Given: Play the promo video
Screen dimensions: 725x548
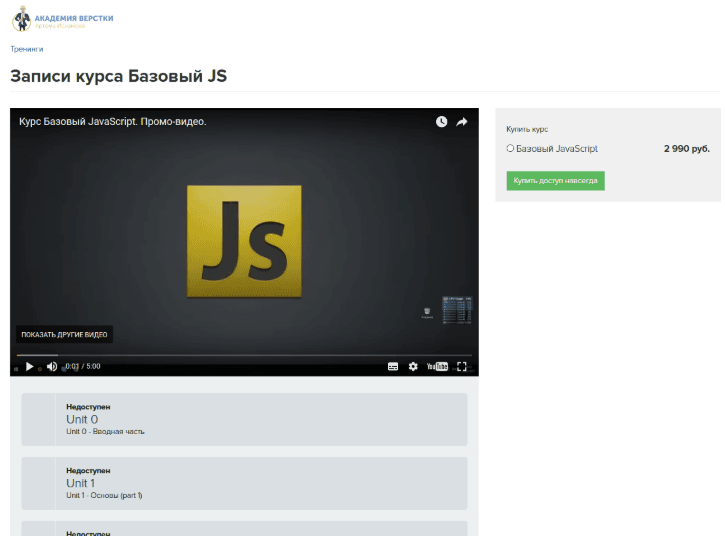Looking at the screenshot, I should pos(29,367).
